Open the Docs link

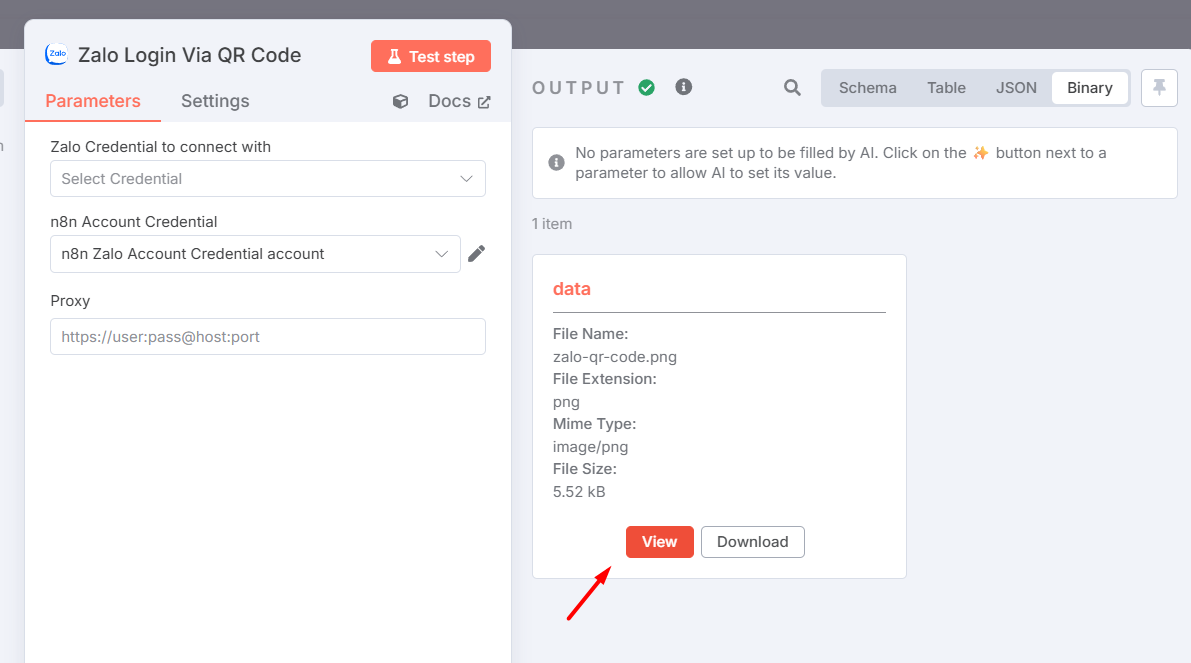(460, 101)
